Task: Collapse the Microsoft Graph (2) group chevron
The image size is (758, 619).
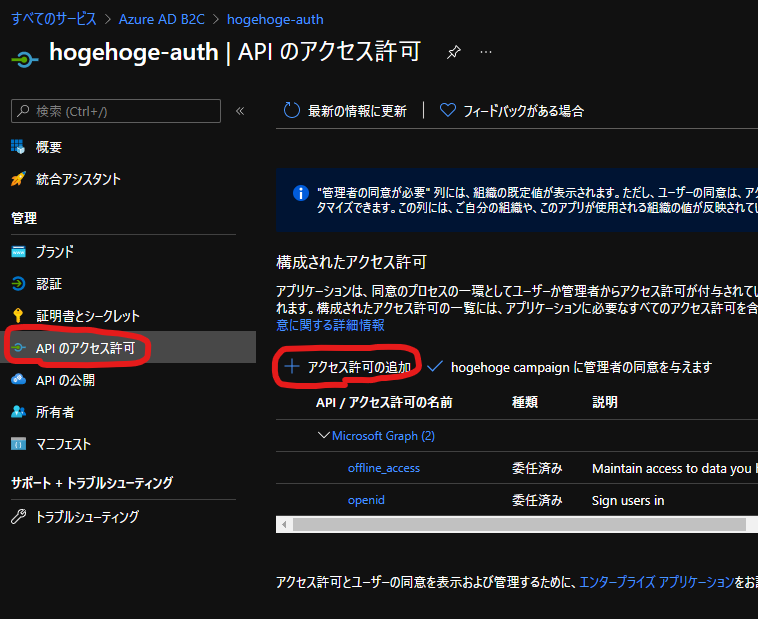Action: pos(323,435)
